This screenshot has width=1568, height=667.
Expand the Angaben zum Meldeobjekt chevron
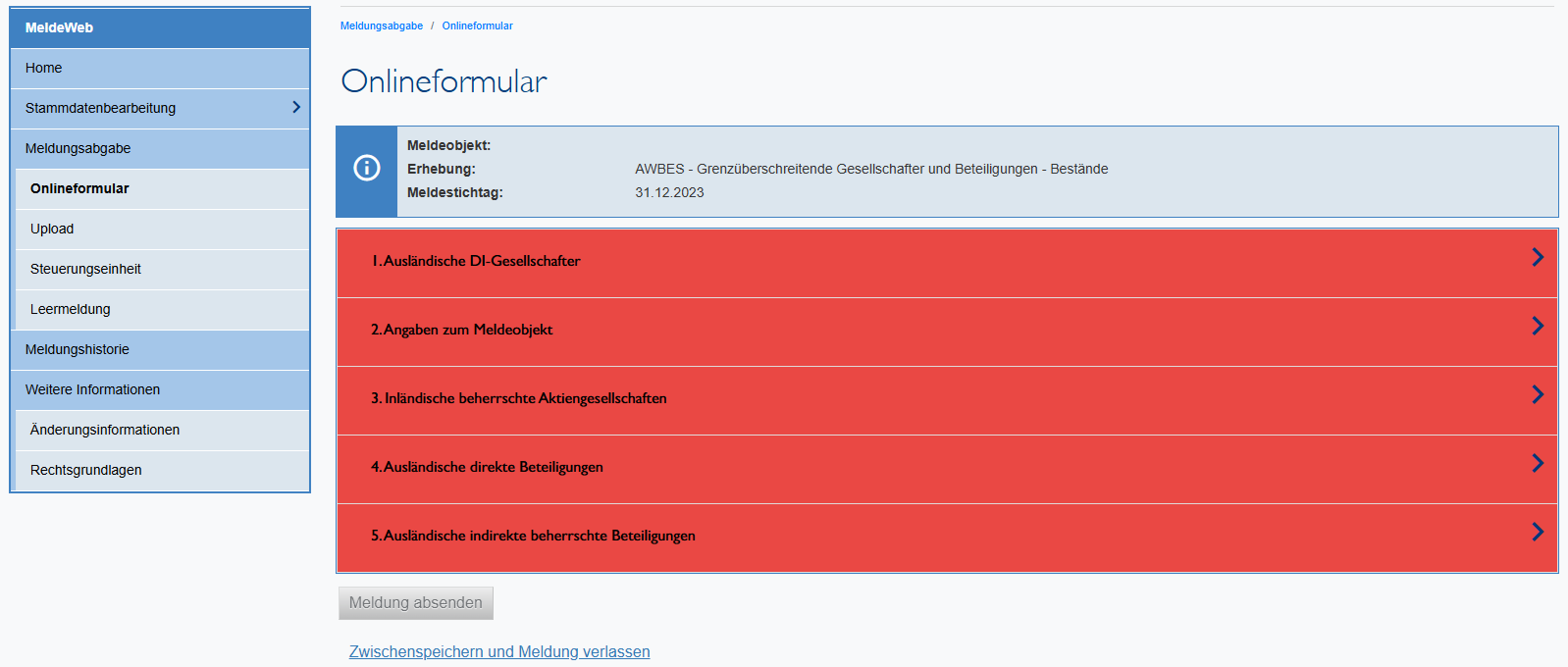tap(1537, 327)
